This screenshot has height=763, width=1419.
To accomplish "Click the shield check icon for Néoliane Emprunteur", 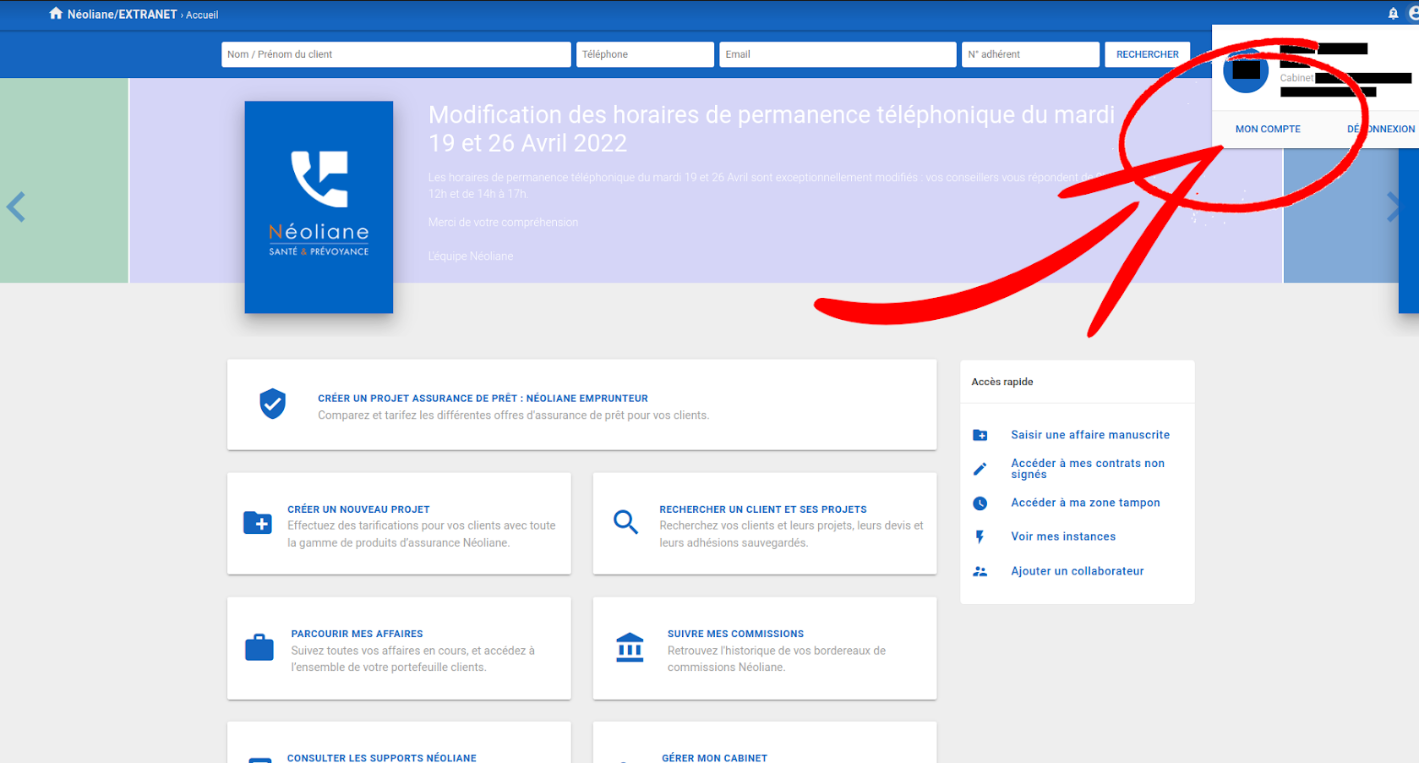I will coord(272,404).
